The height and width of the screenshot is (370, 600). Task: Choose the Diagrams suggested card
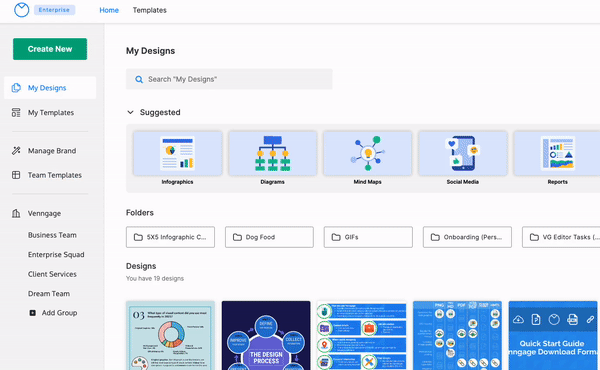272,153
